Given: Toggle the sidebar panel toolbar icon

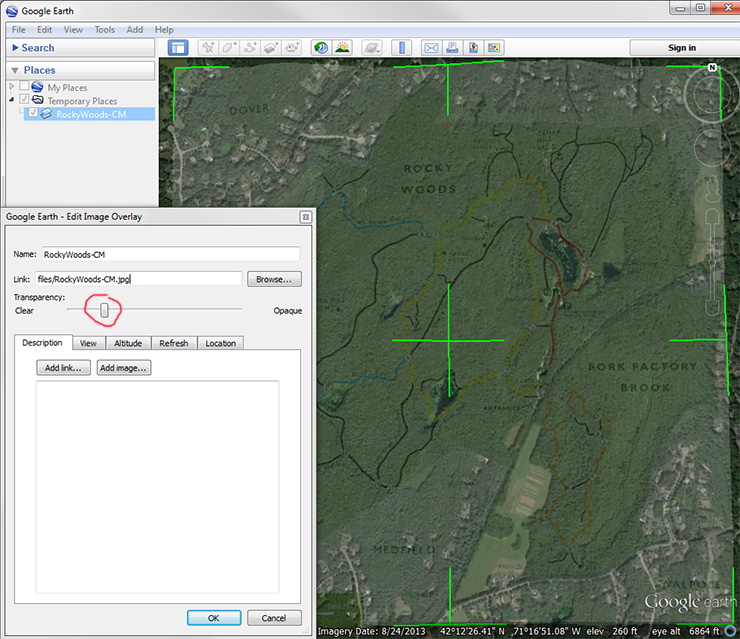Looking at the screenshot, I should point(178,47).
